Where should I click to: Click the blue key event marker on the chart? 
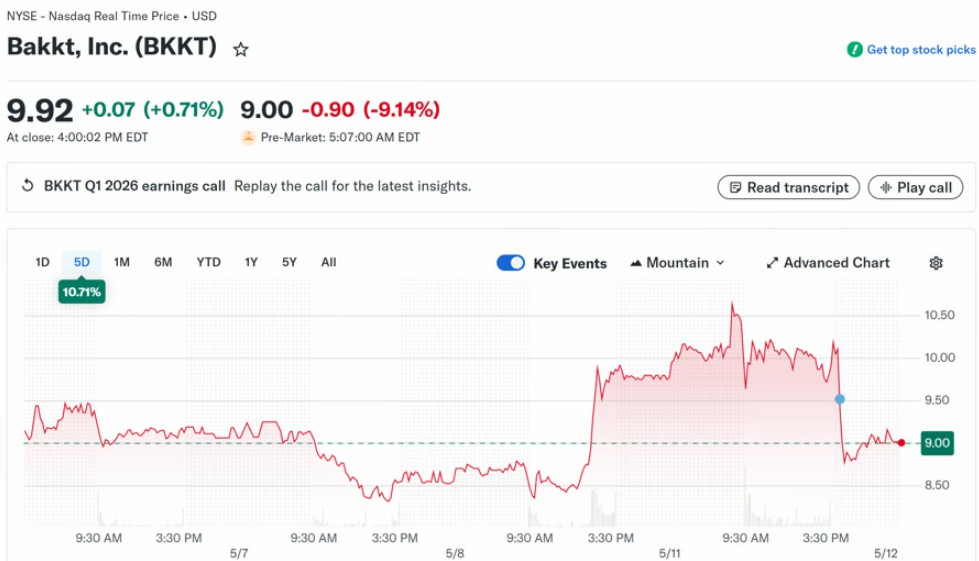(840, 399)
